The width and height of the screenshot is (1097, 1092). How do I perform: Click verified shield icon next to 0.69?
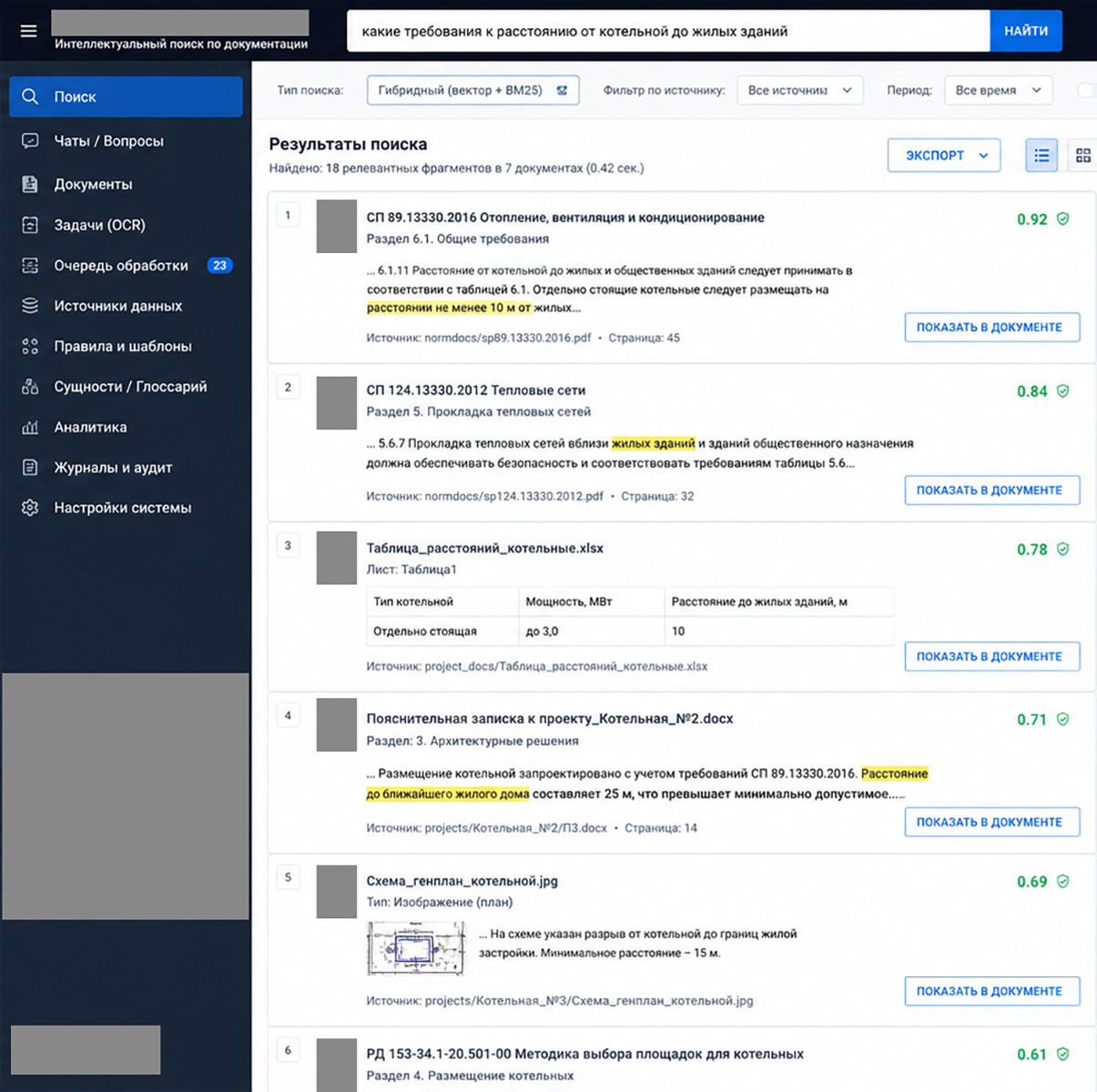click(1062, 882)
